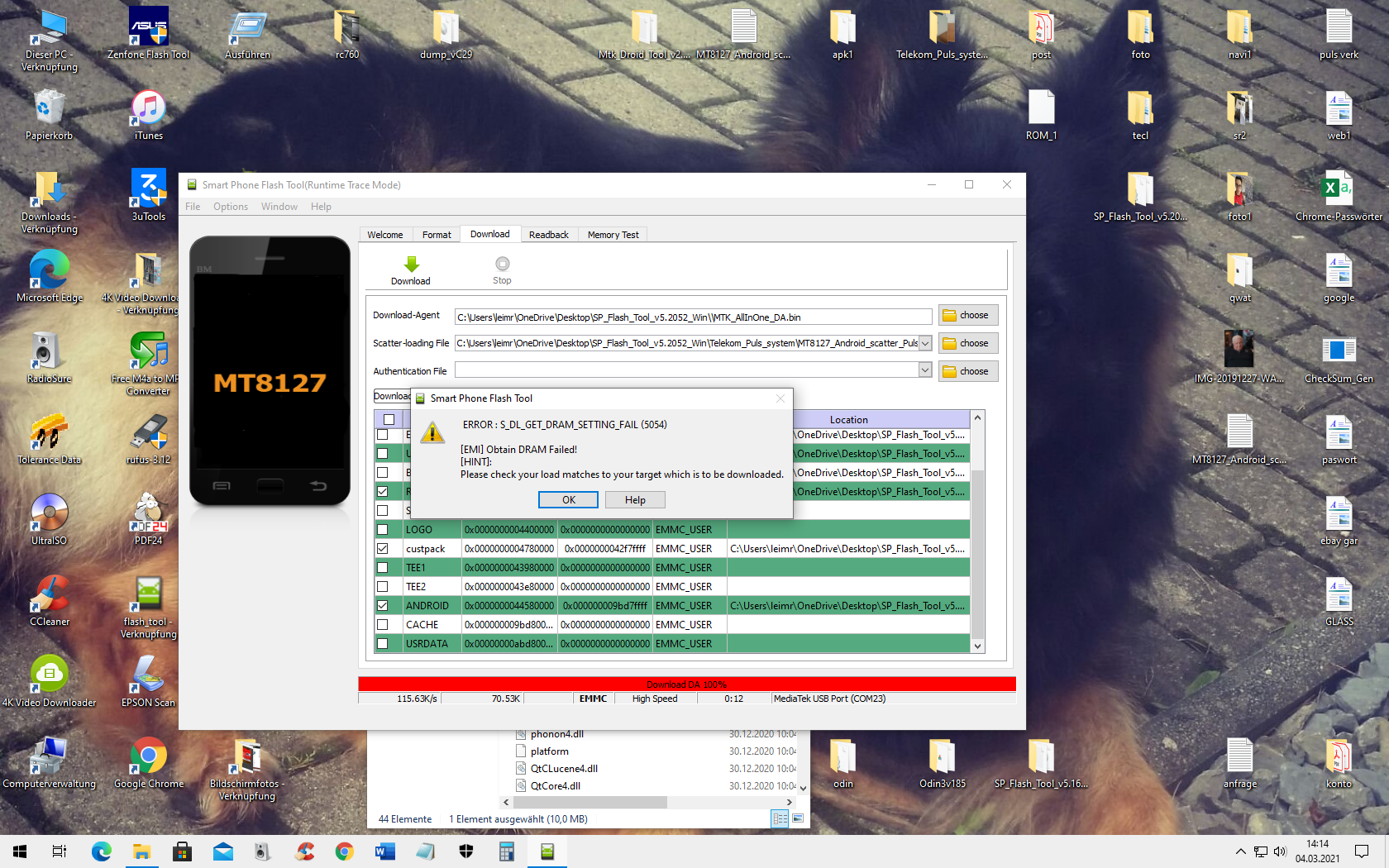Show hidden icons in system tray
Viewport: 1389px width, 868px height.
click(1240, 851)
